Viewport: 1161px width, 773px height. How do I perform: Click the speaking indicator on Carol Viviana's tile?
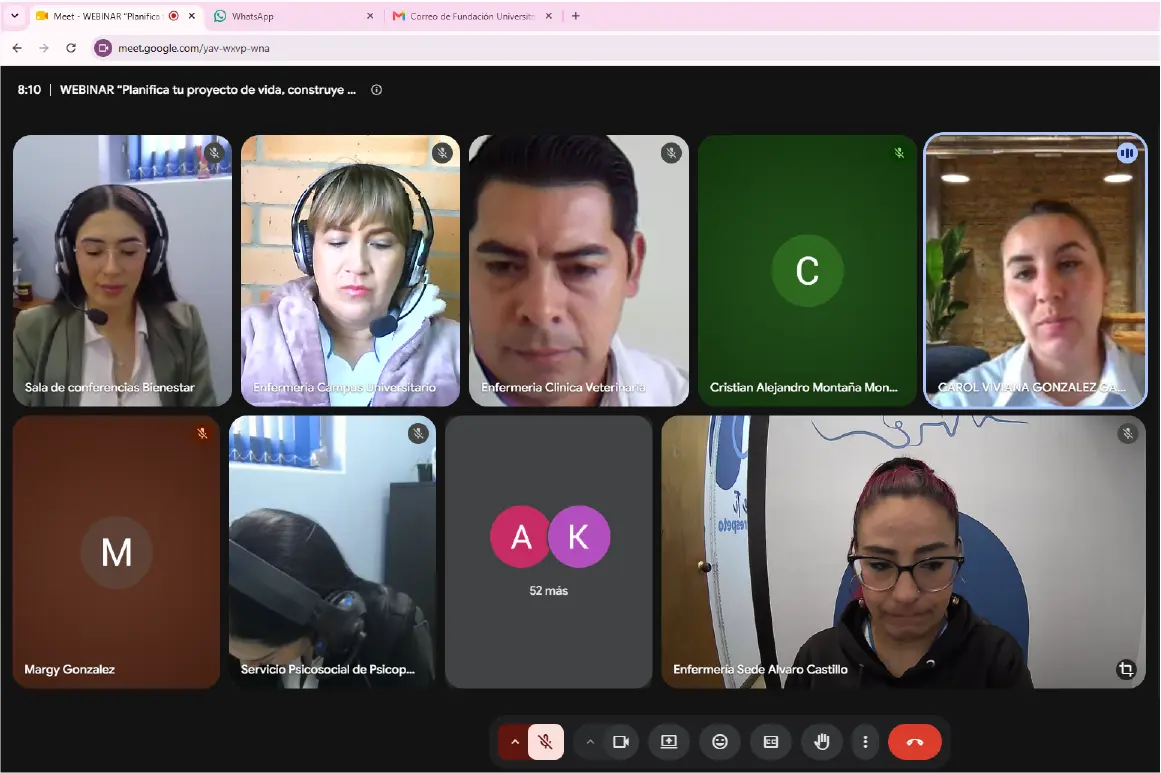(1127, 153)
